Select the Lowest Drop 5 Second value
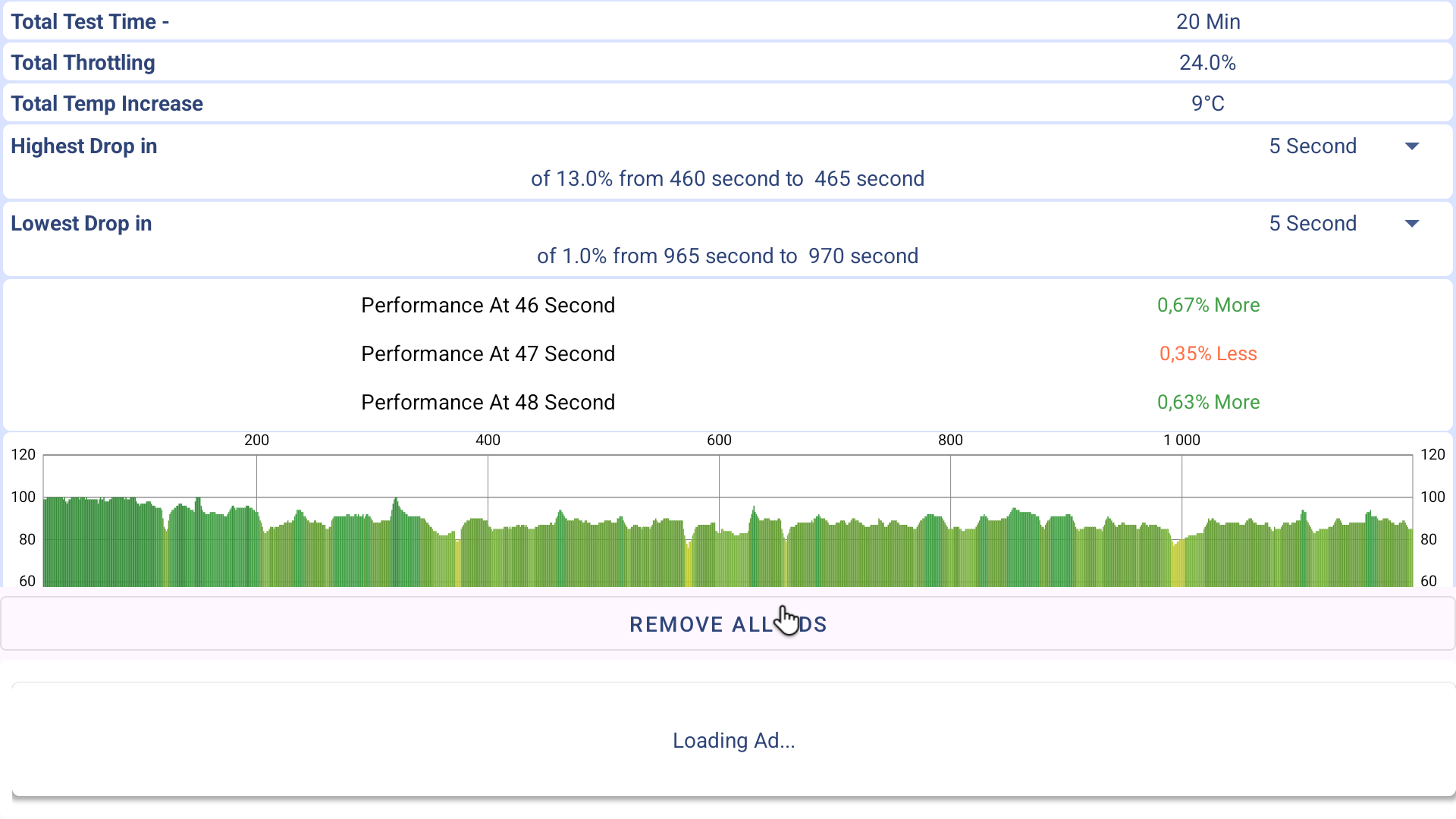 1312,224
